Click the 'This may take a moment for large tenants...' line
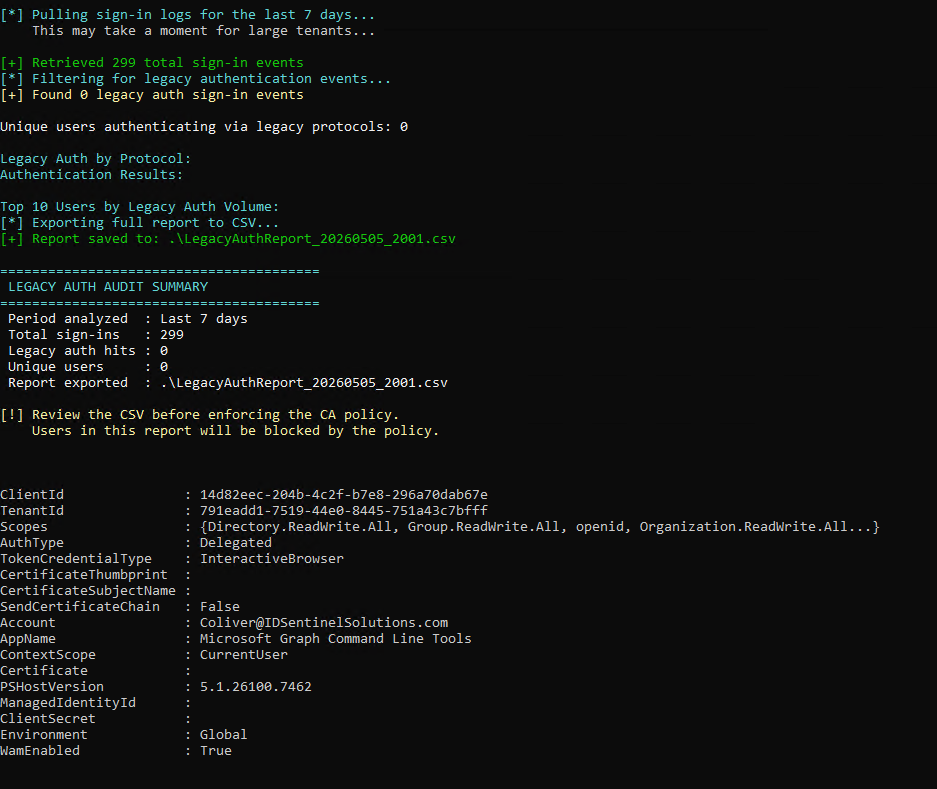 204,30
